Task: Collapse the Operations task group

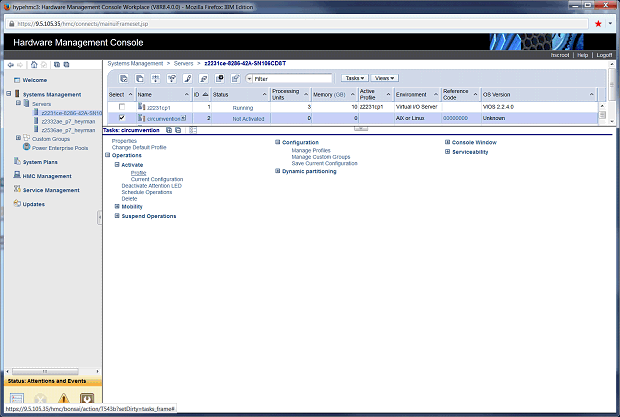Action: (108, 155)
